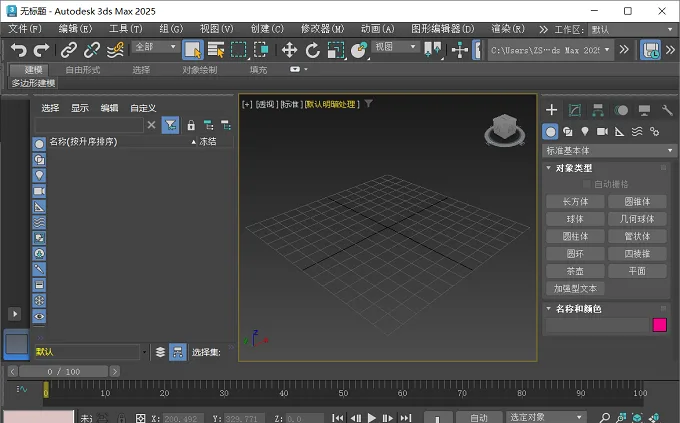The width and height of the screenshot is (680, 423).
Task: Click the Unlink selection icon
Action: [92, 50]
